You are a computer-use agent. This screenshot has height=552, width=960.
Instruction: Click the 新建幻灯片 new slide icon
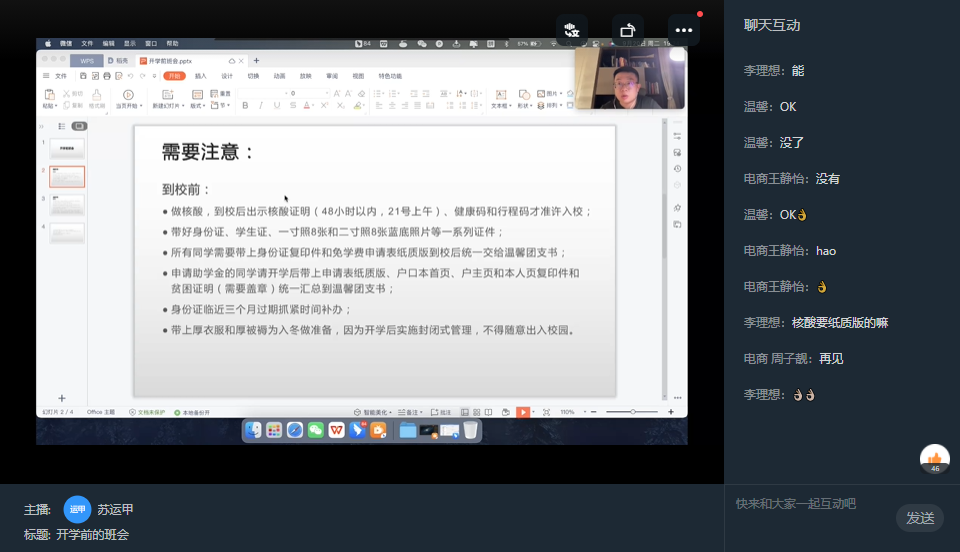[167, 95]
